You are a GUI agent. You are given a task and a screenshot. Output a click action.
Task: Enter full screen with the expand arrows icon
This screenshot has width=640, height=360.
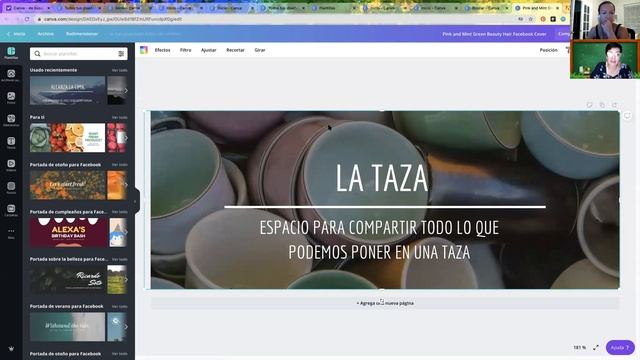[596, 347]
